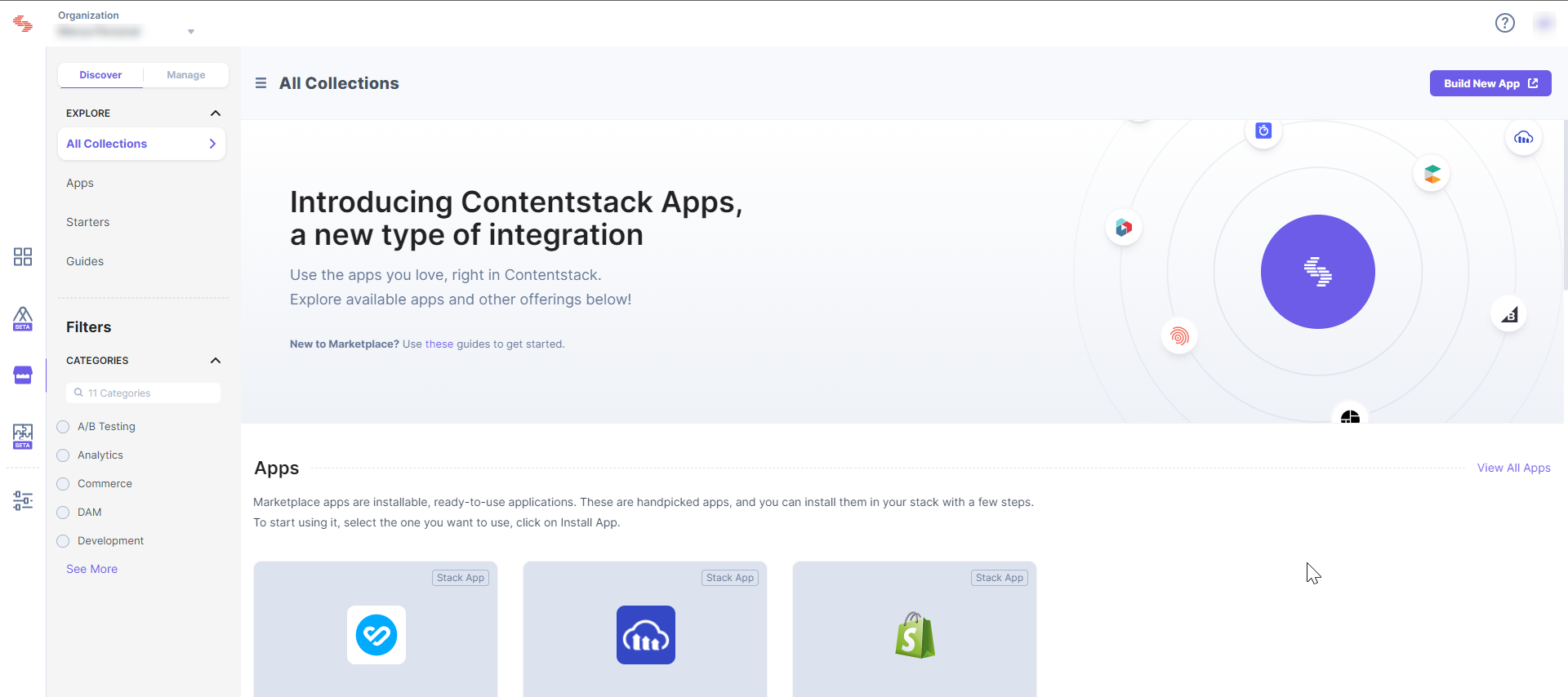Click the Introducing Contentstack Apps headline
Viewport: 1568px width, 697px height.
tap(516, 218)
